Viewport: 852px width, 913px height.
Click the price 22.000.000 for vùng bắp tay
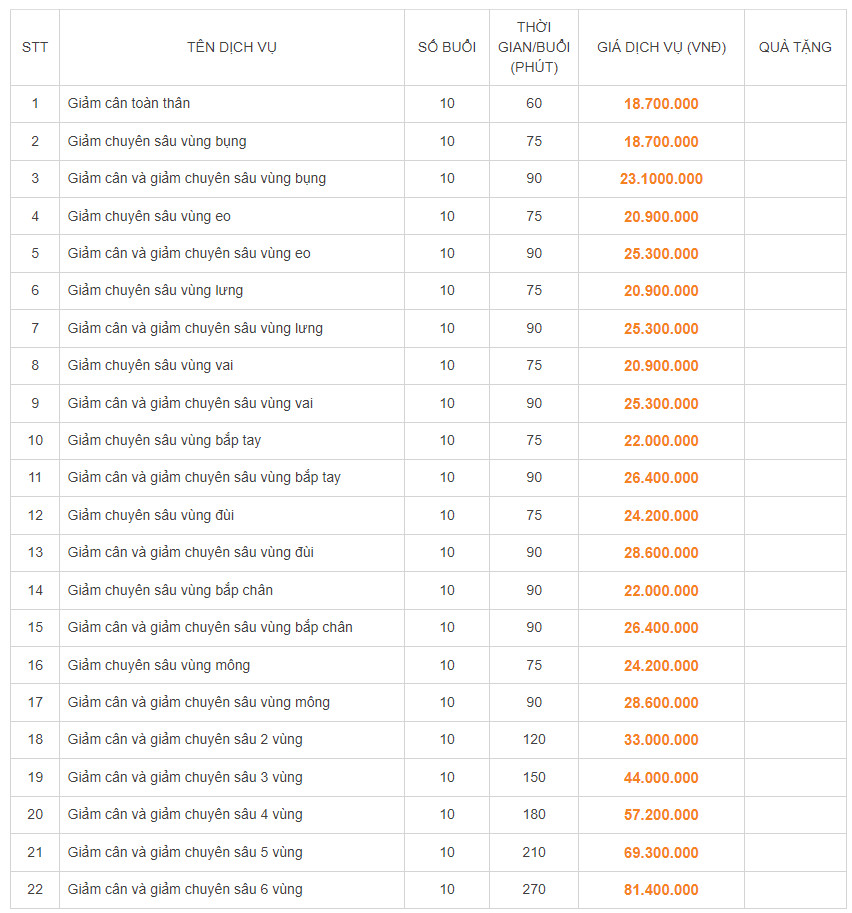pos(661,441)
